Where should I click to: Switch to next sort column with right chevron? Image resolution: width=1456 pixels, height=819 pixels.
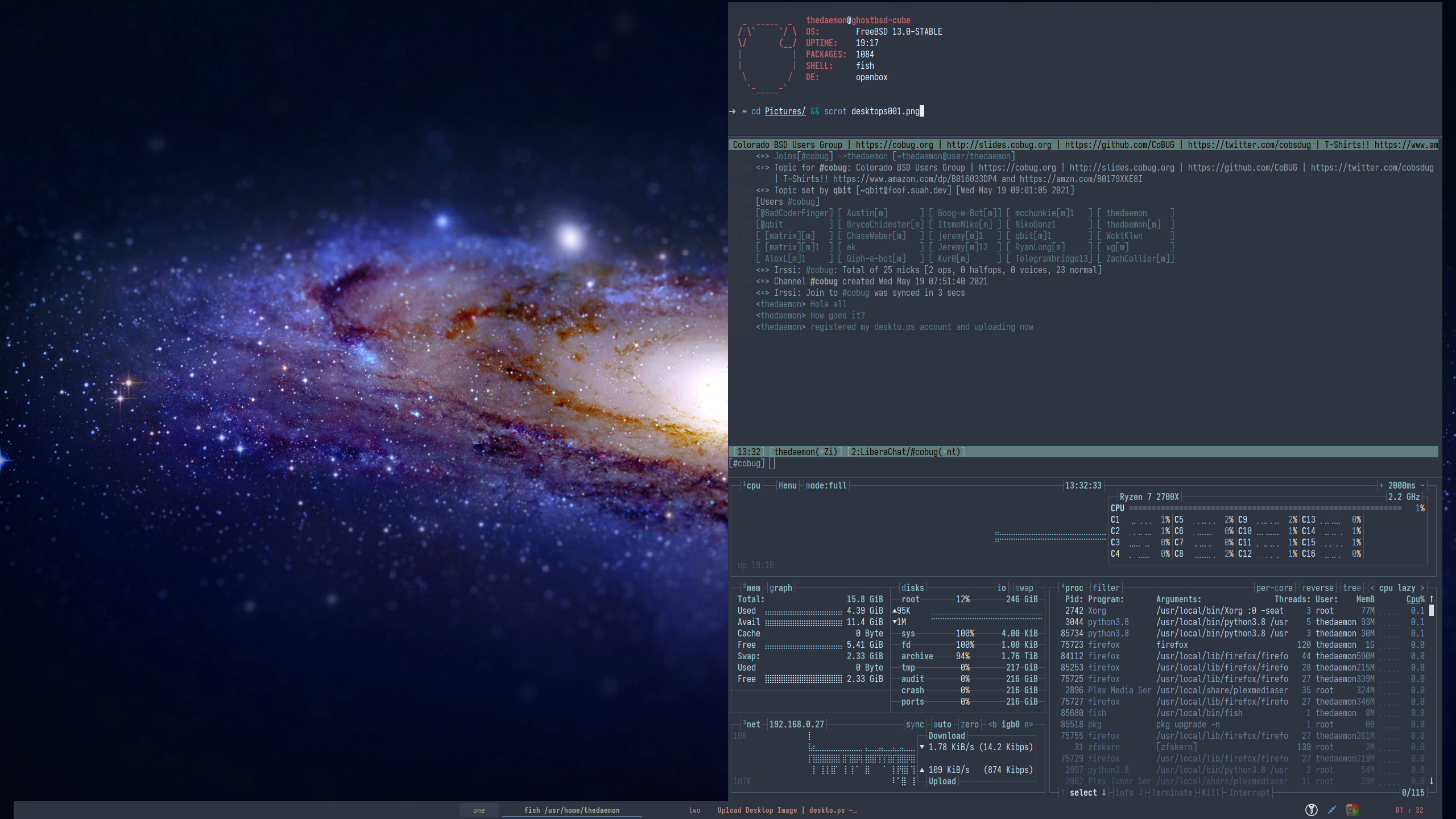pyautogui.click(x=1422, y=588)
